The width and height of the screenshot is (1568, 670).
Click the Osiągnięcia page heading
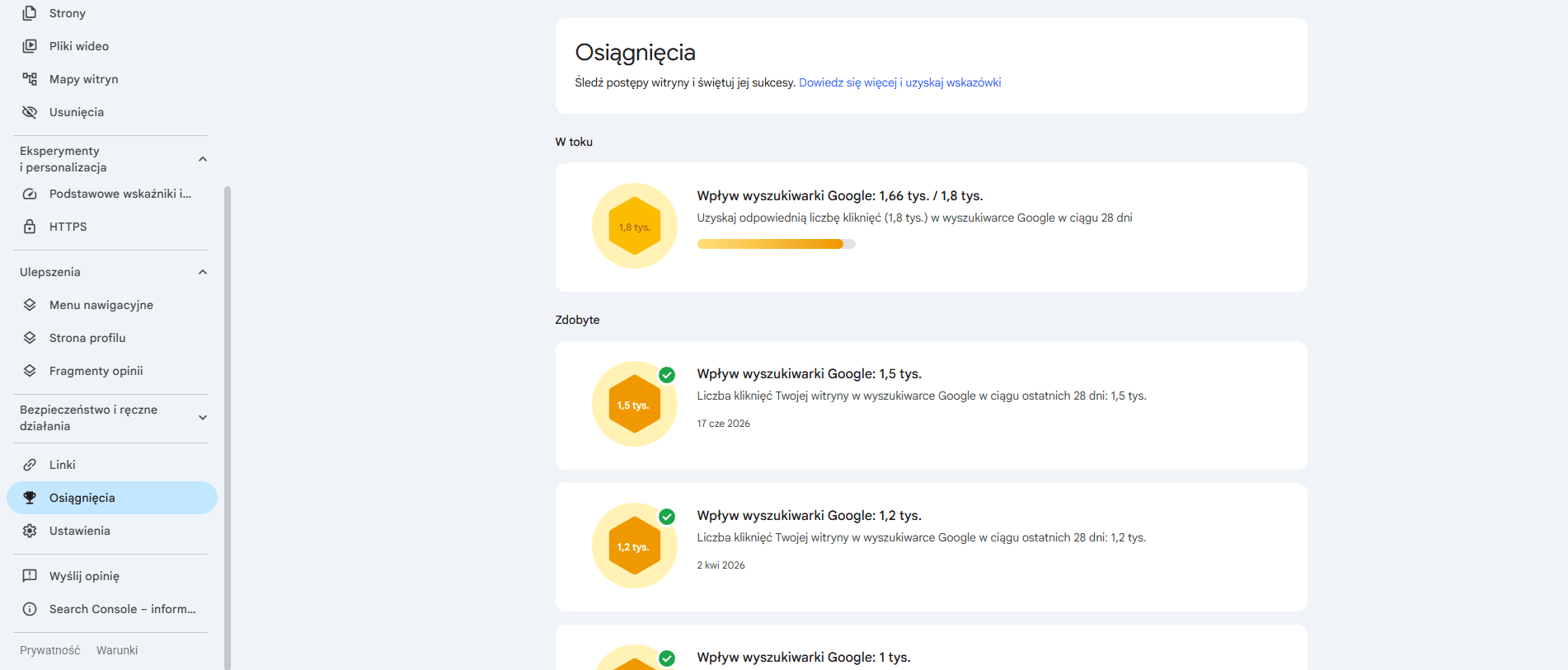(x=636, y=53)
